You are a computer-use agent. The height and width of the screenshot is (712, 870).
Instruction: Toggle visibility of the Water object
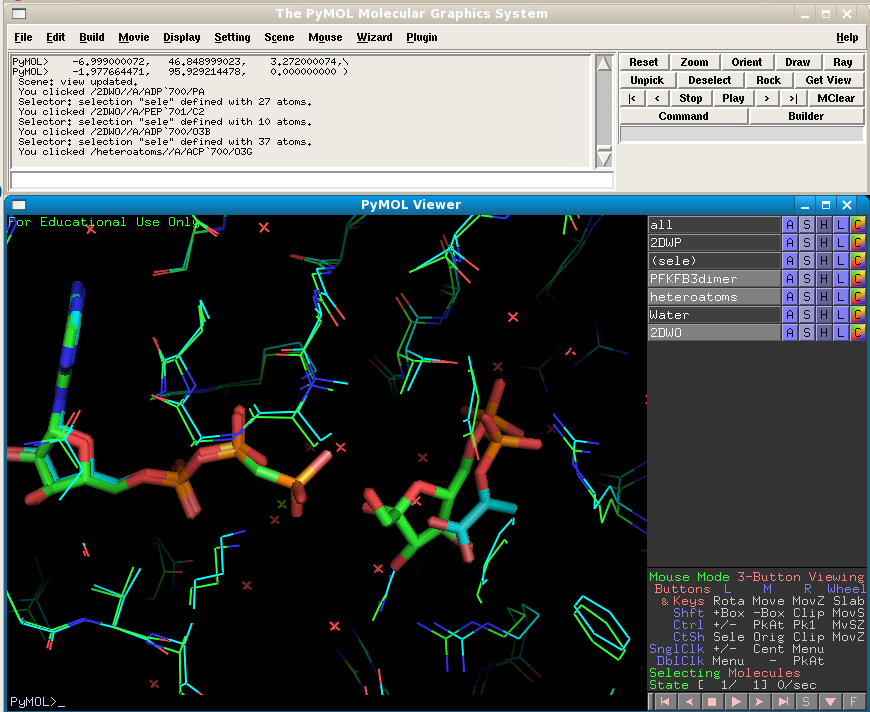(713, 315)
